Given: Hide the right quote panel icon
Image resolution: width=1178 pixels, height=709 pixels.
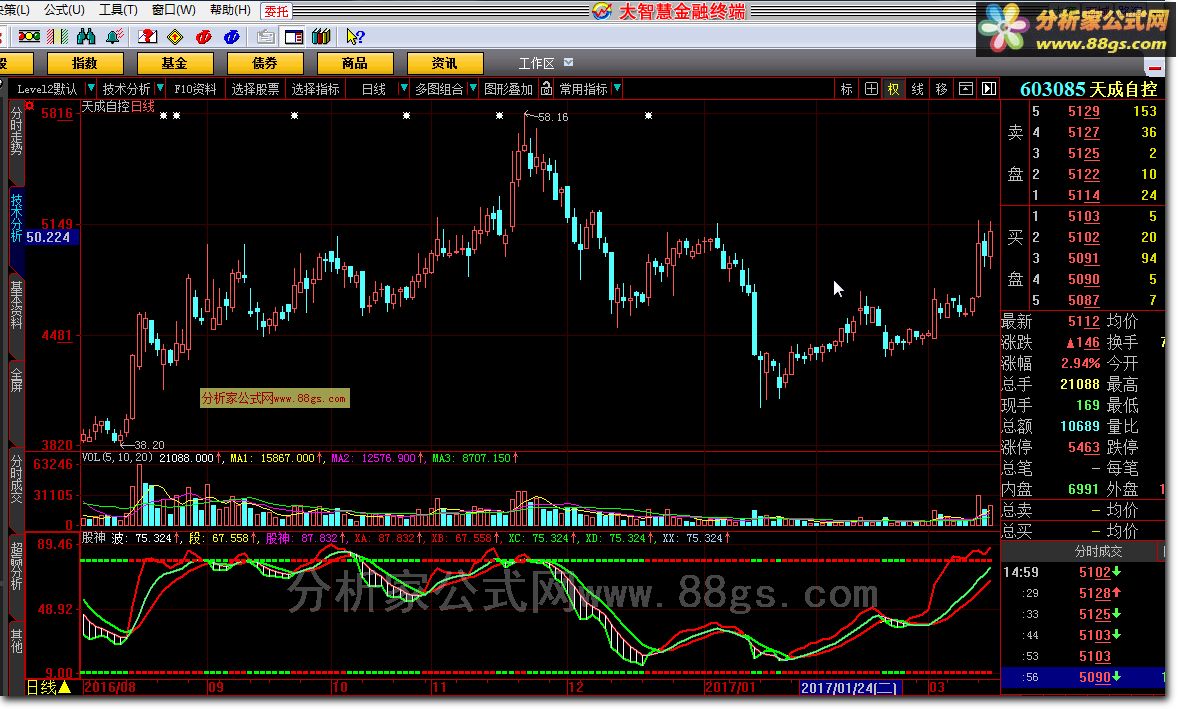Looking at the screenshot, I should coord(989,89).
